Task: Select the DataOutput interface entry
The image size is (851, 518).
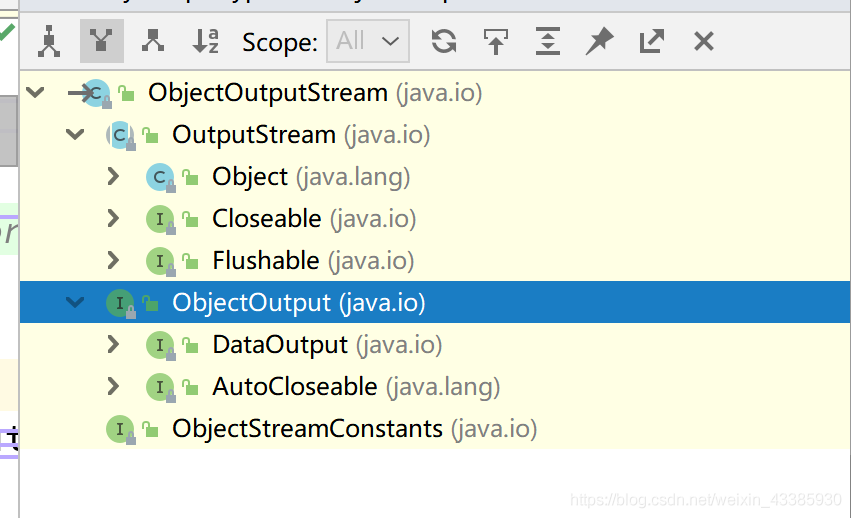Action: [279, 345]
